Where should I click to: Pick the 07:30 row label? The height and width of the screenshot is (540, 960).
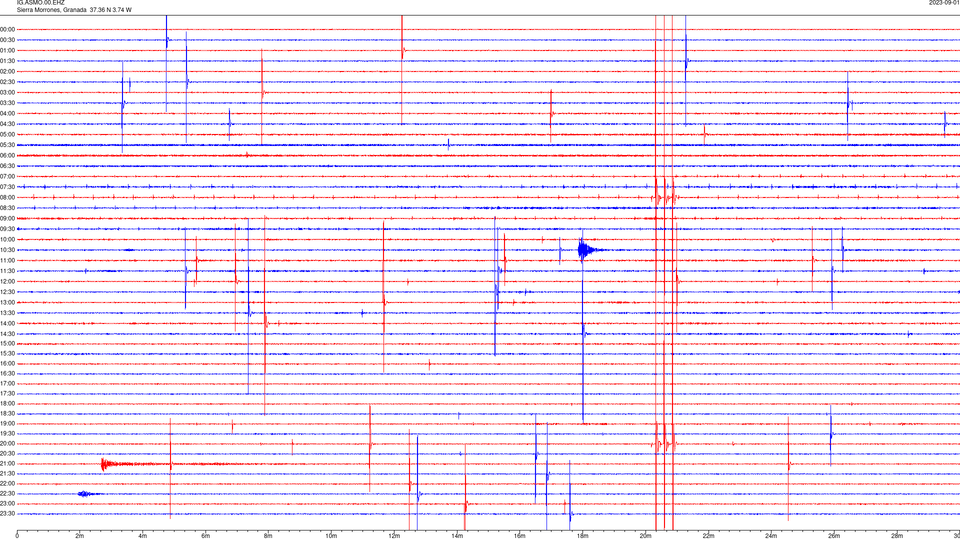(x=8, y=187)
